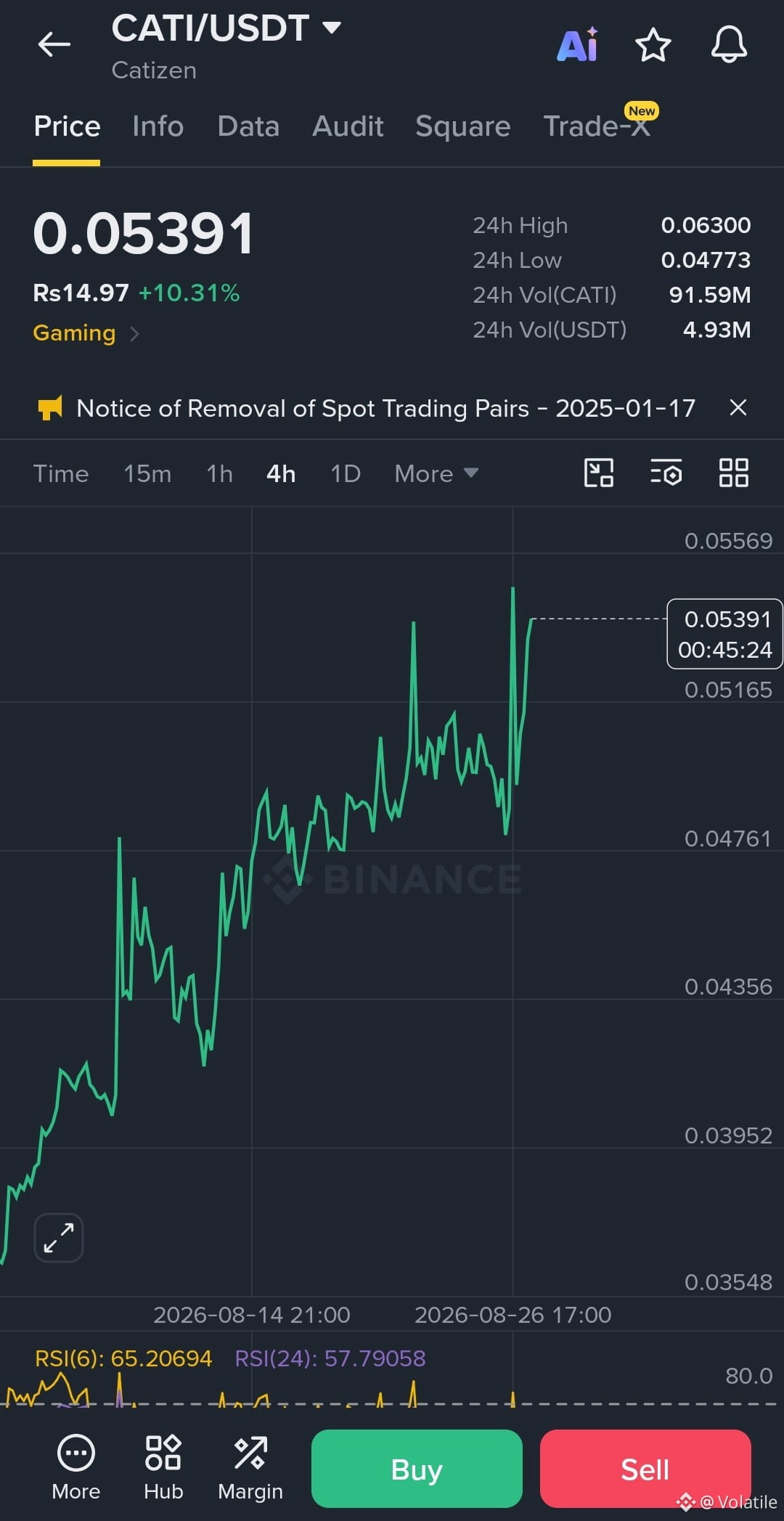Open the Hub icon
This screenshot has height=1521, width=784.
pos(163,1467)
